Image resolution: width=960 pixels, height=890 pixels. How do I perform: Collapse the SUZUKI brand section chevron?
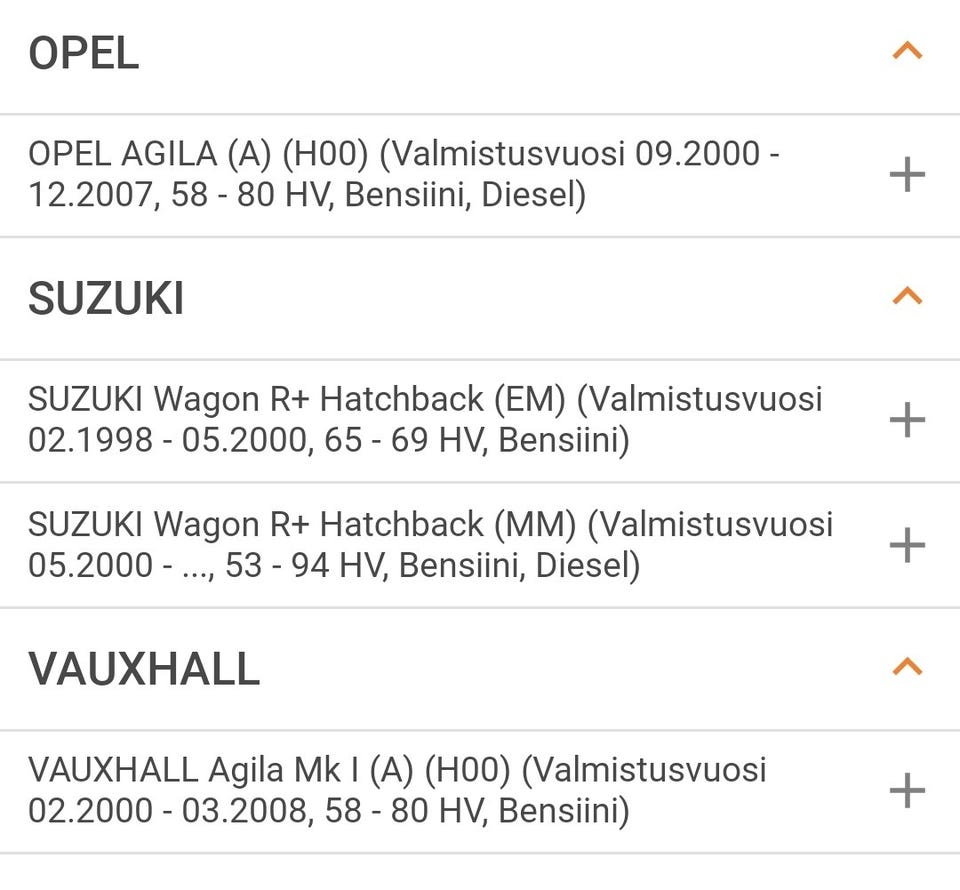(906, 295)
